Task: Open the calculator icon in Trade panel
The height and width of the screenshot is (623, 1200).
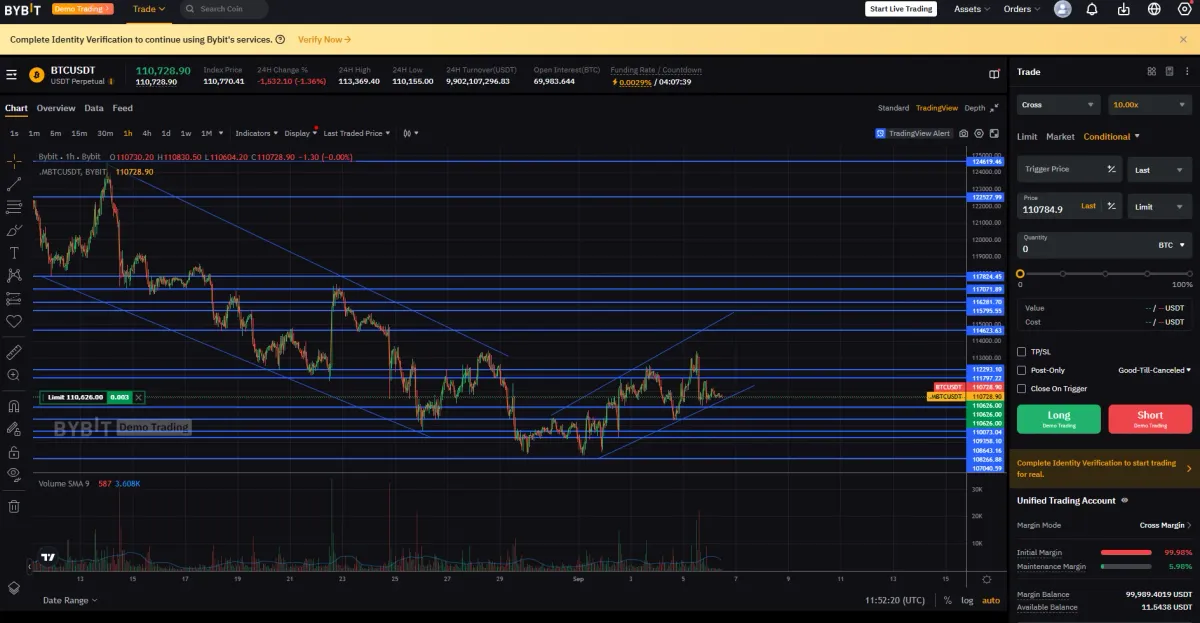Action: [1168, 72]
